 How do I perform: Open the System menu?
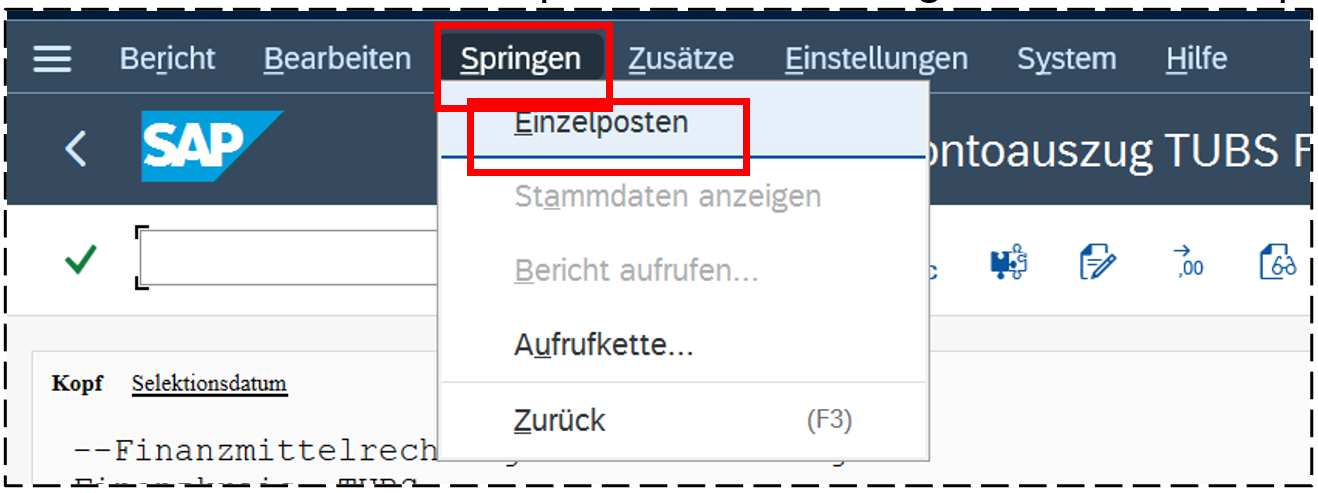tap(1066, 59)
